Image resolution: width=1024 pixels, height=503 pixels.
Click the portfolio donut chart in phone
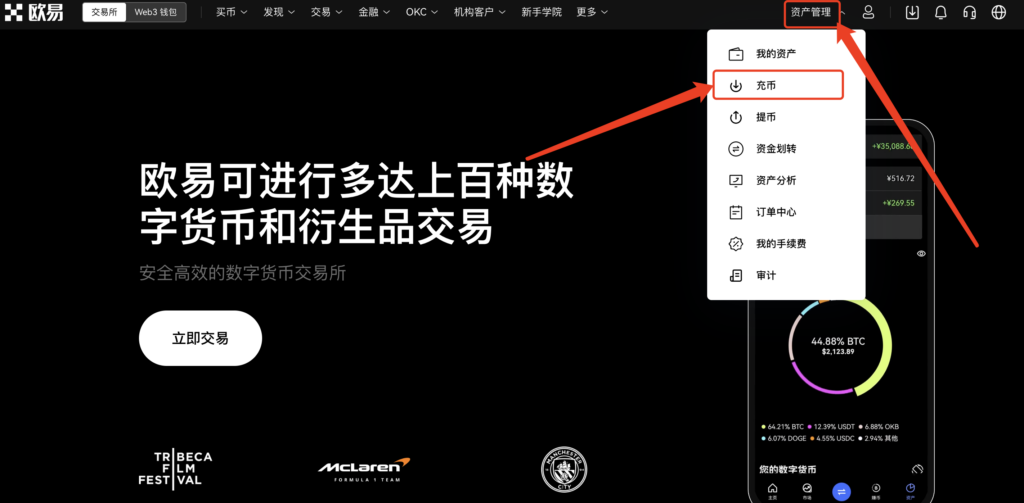[840, 345]
